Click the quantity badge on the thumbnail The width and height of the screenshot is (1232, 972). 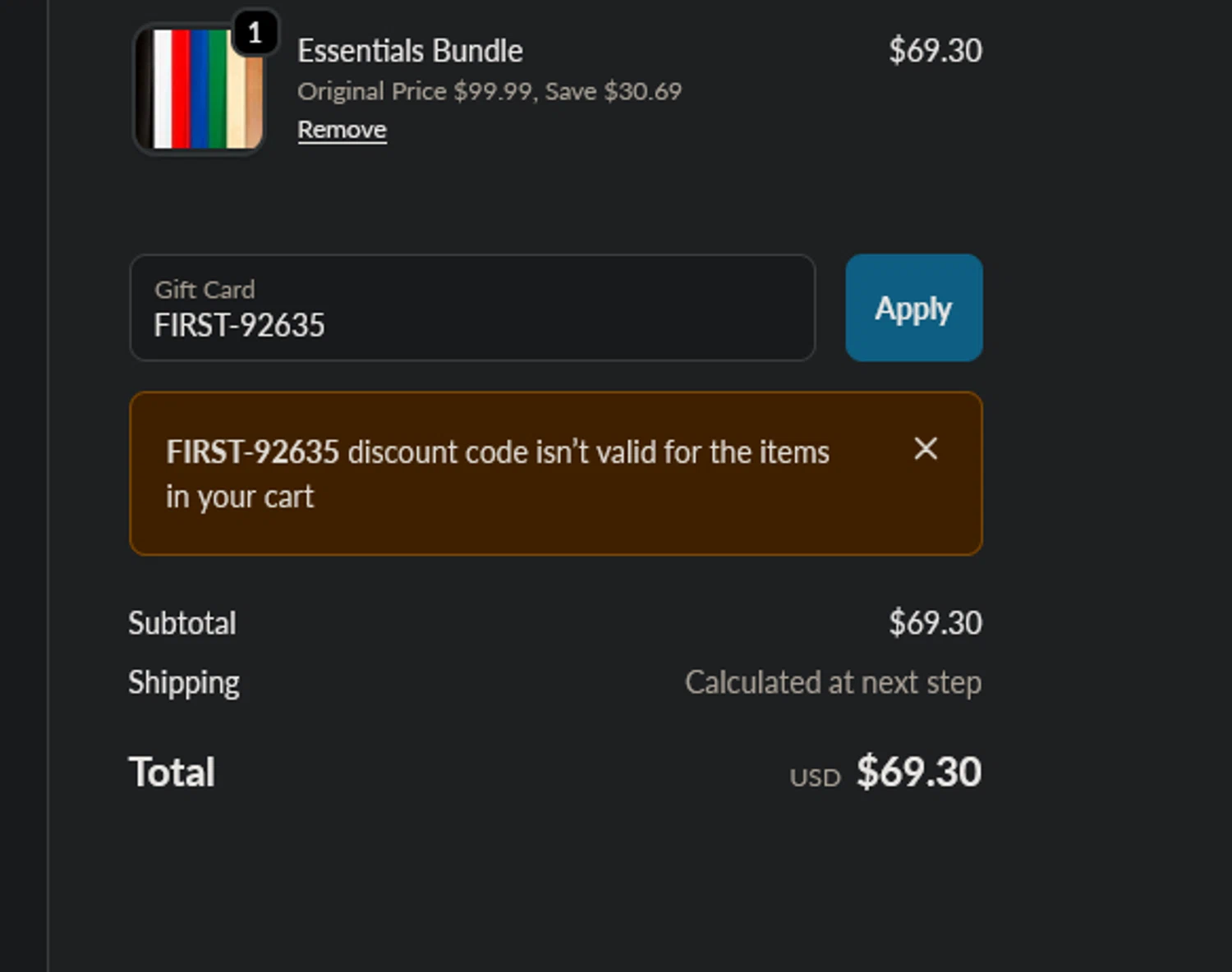click(255, 33)
